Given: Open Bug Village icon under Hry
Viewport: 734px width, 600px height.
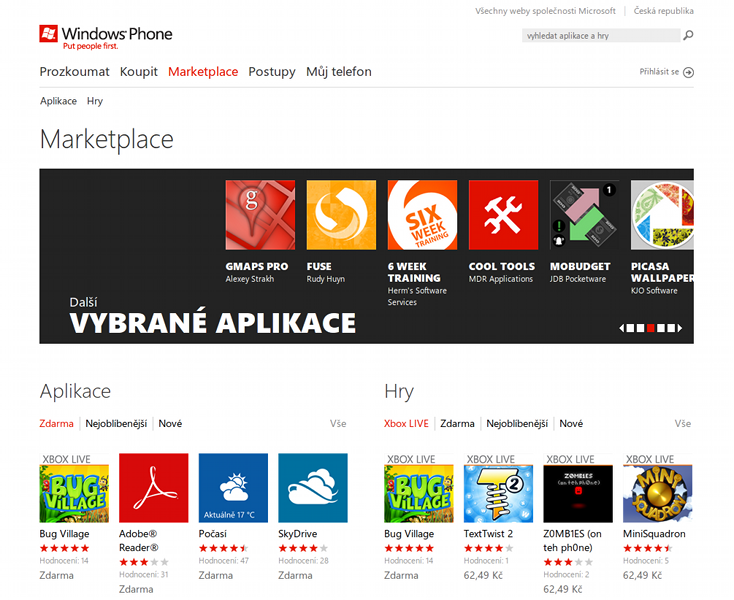Looking at the screenshot, I should pos(418,488).
